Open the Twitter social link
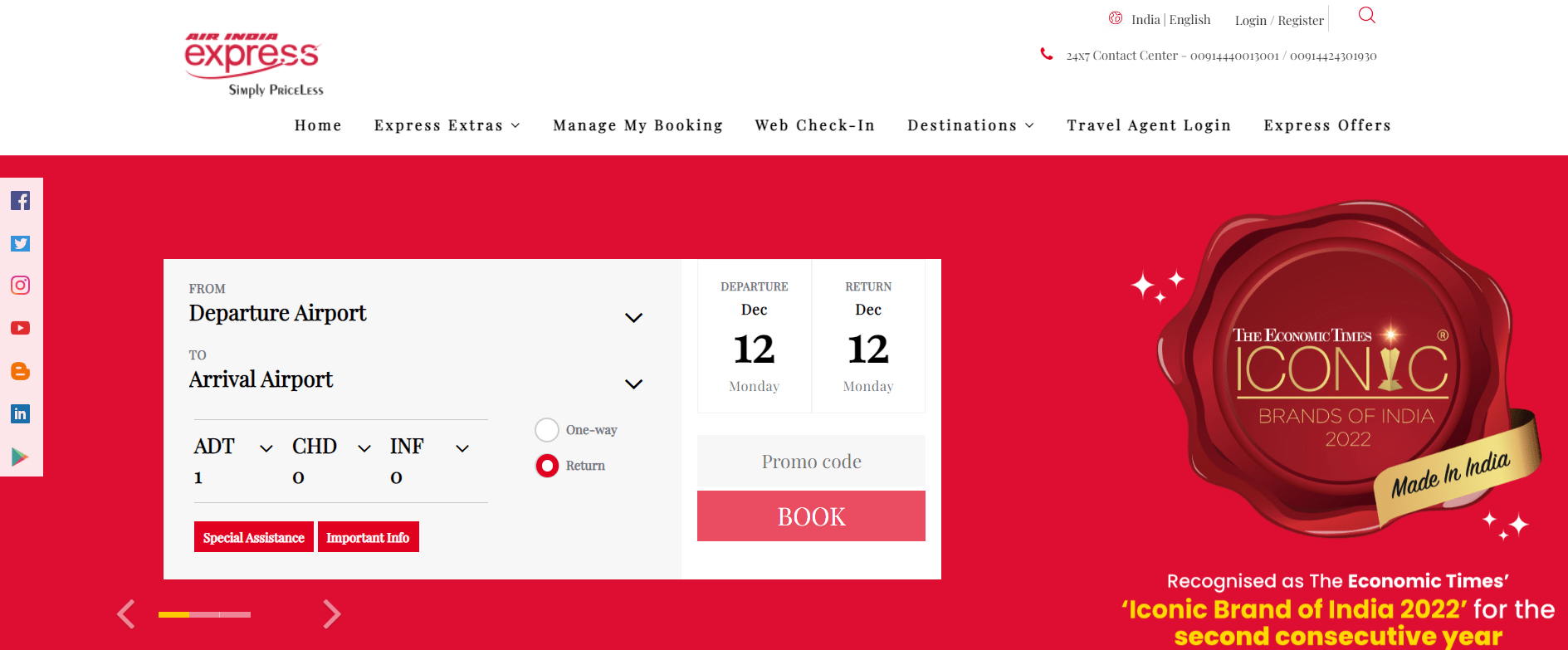The image size is (1568, 650). click(x=21, y=243)
